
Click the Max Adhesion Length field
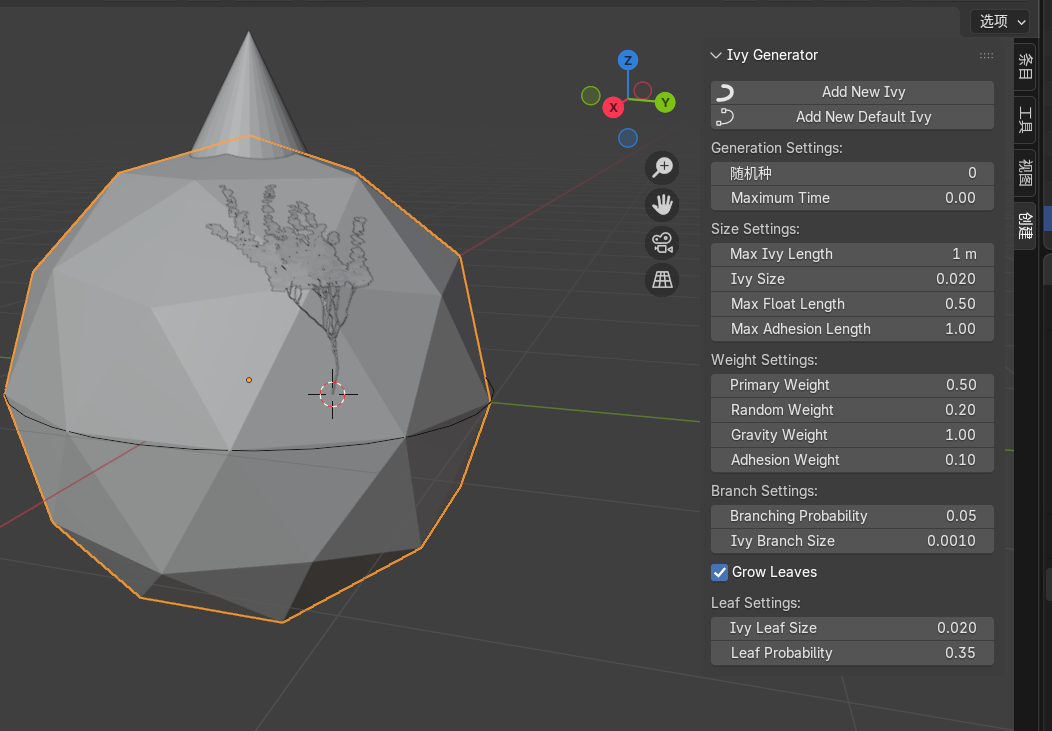tap(852, 329)
